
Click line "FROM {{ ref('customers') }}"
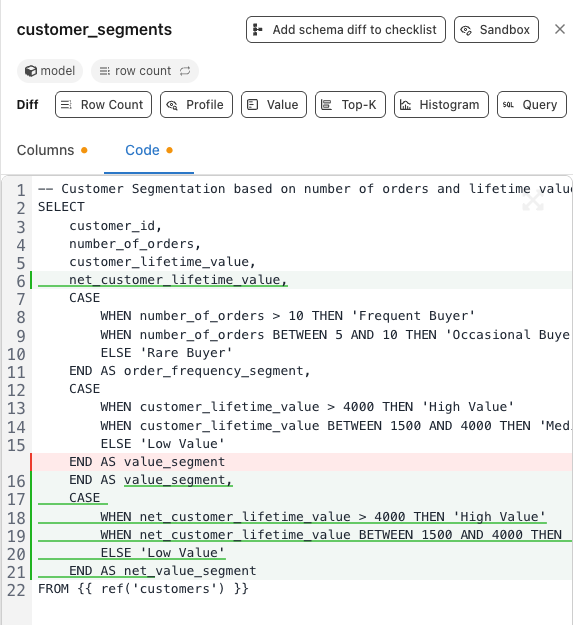coord(143,589)
